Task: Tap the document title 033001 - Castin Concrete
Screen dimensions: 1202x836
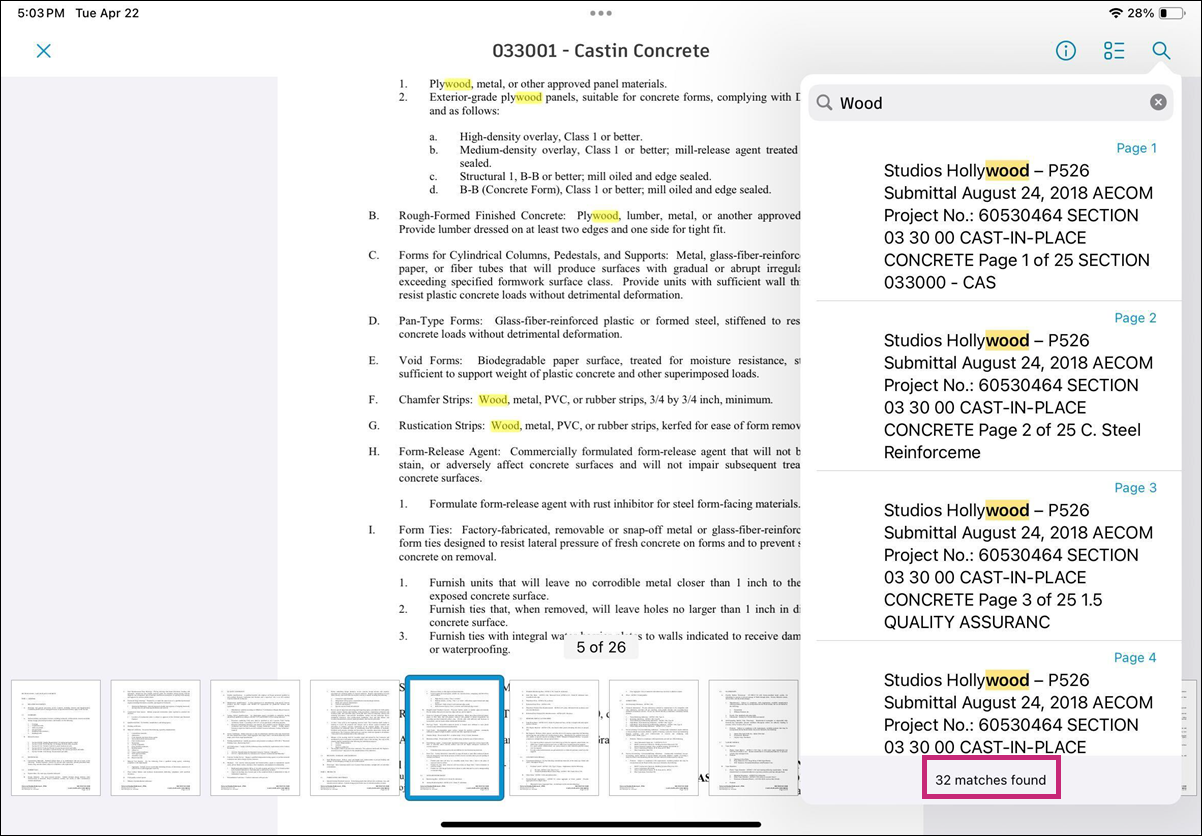Action: [601, 51]
